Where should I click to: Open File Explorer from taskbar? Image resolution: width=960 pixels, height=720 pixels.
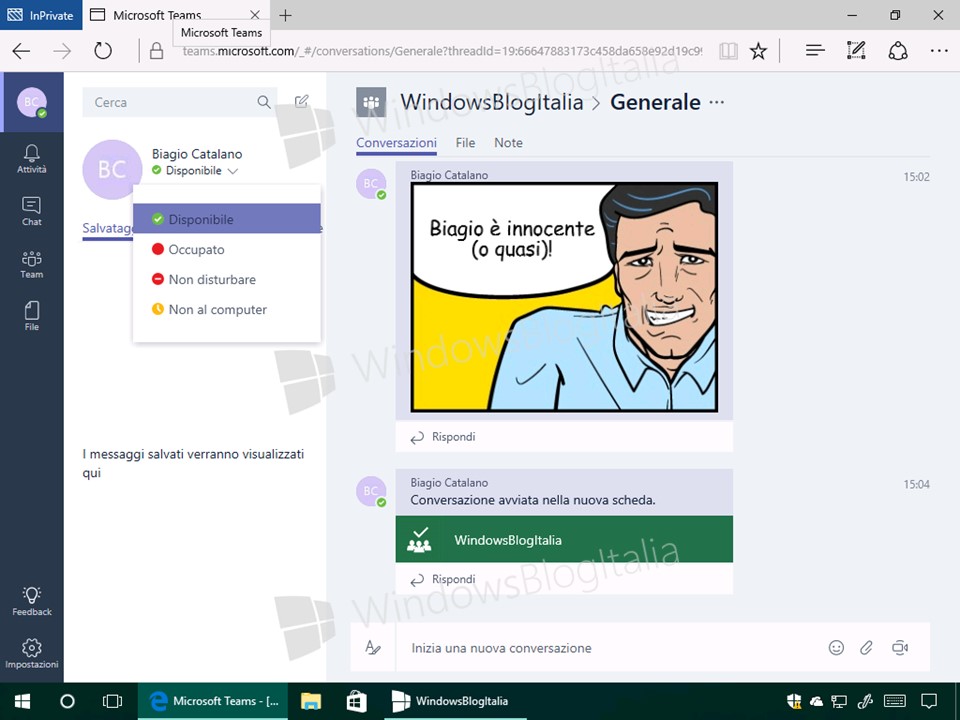point(311,701)
